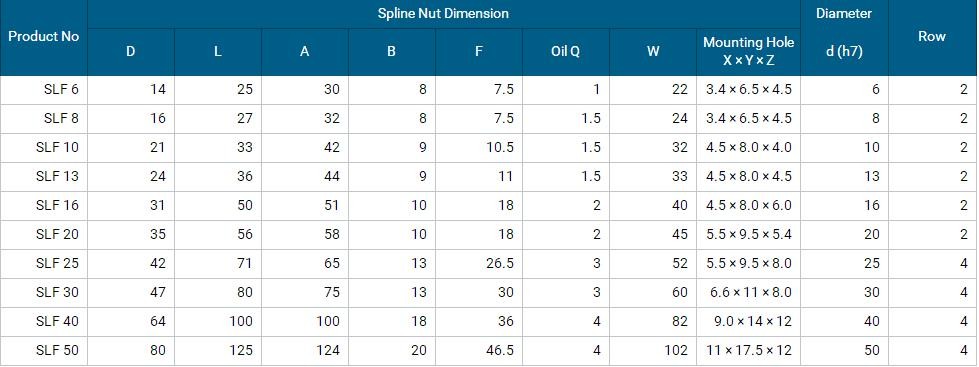979x367 pixels.
Task: Click the Mounting Hole X × Y × Z header
Action: click(749, 52)
